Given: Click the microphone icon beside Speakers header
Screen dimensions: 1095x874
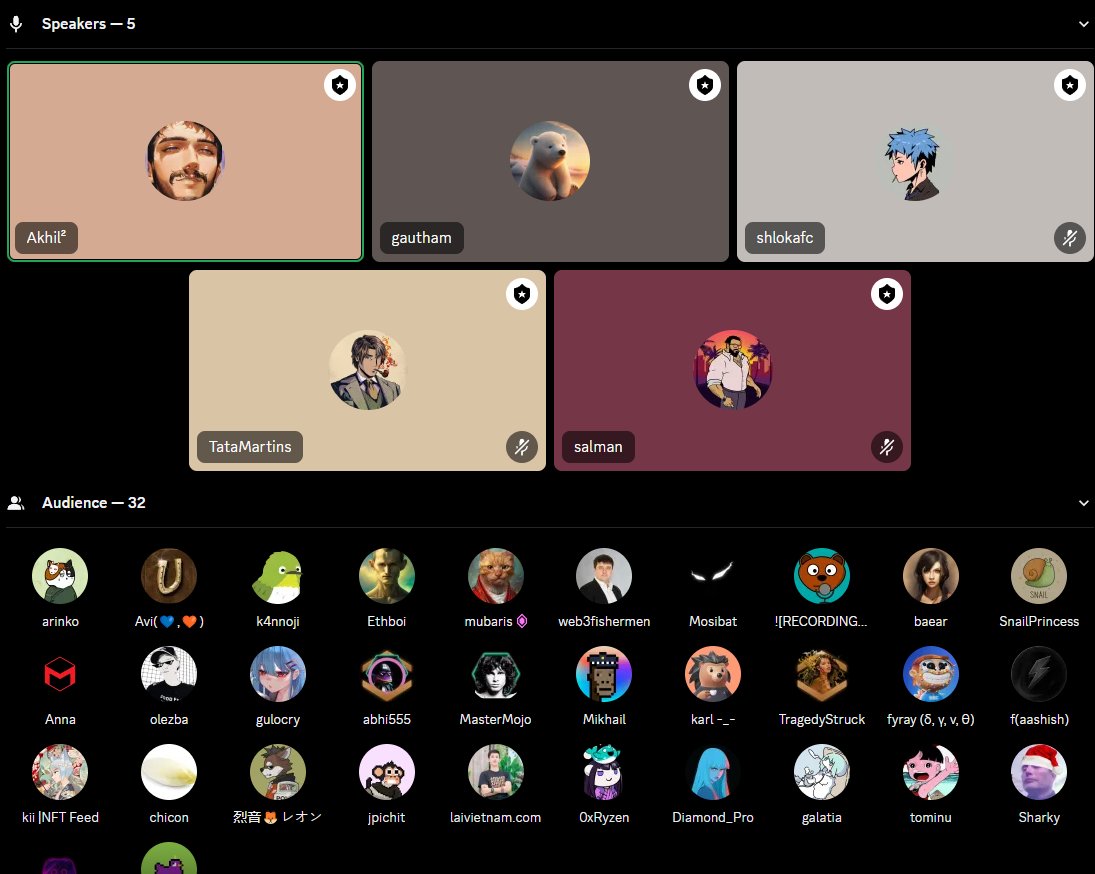Looking at the screenshot, I should click(x=14, y=23).
